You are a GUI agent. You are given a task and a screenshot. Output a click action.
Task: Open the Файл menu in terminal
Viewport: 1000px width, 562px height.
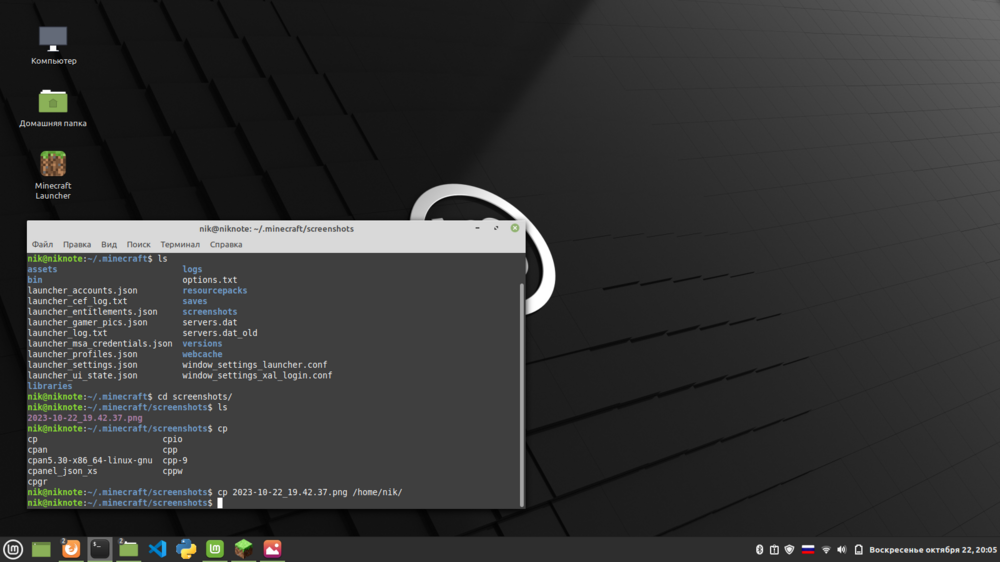tap(43, 244)
